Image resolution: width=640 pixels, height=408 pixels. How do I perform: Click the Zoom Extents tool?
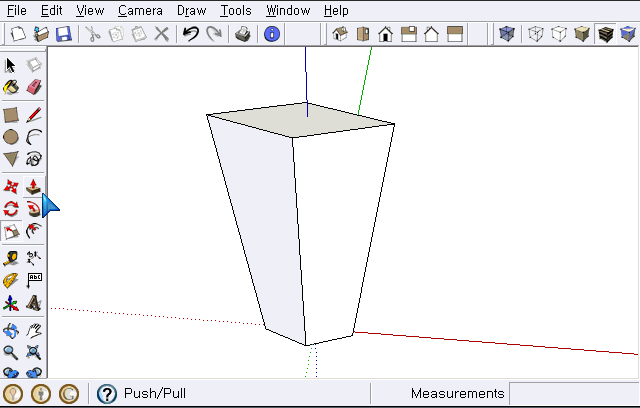tap(34, 352)
